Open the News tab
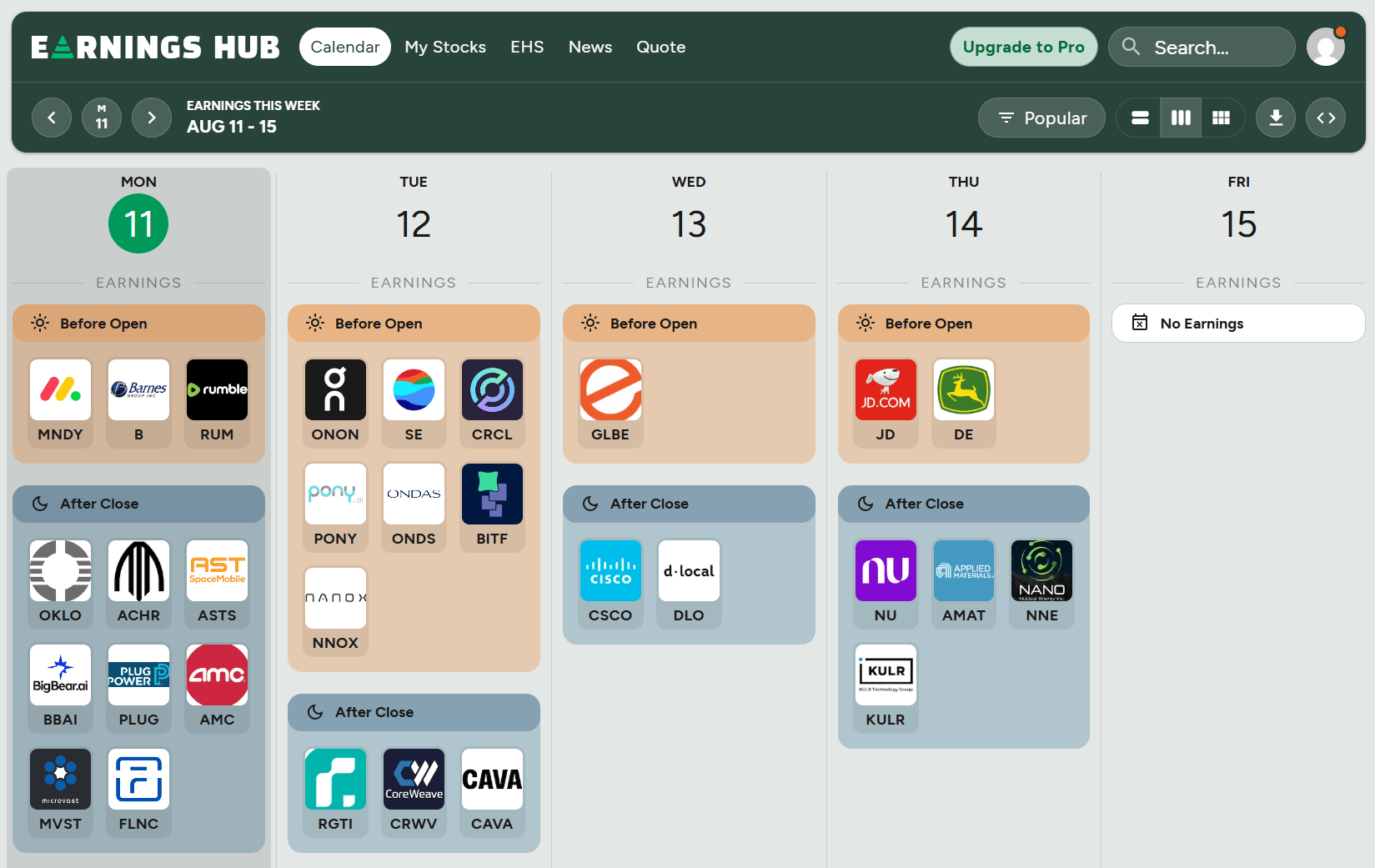The height and width of the screenshot is (868, 1375). (x=590, y=47)
